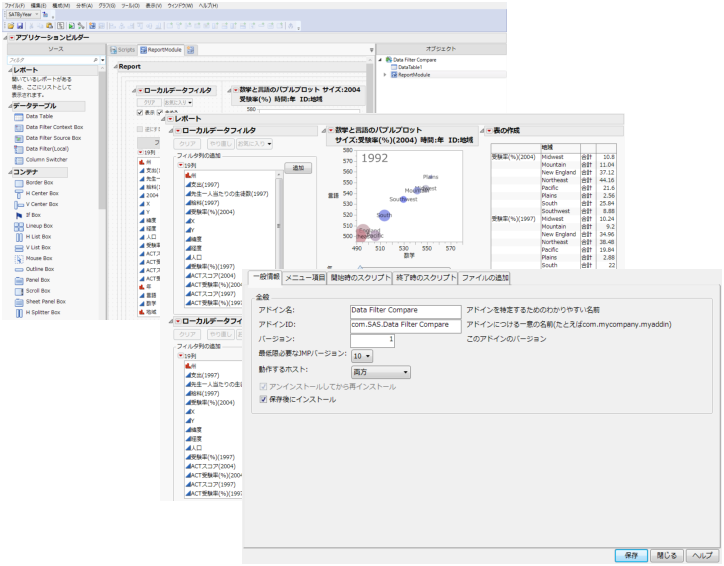Click the Paste clipboard toolbar icon
Viewport: 724px width, 566px height.
pyautogui.click(x=49, y=26)
